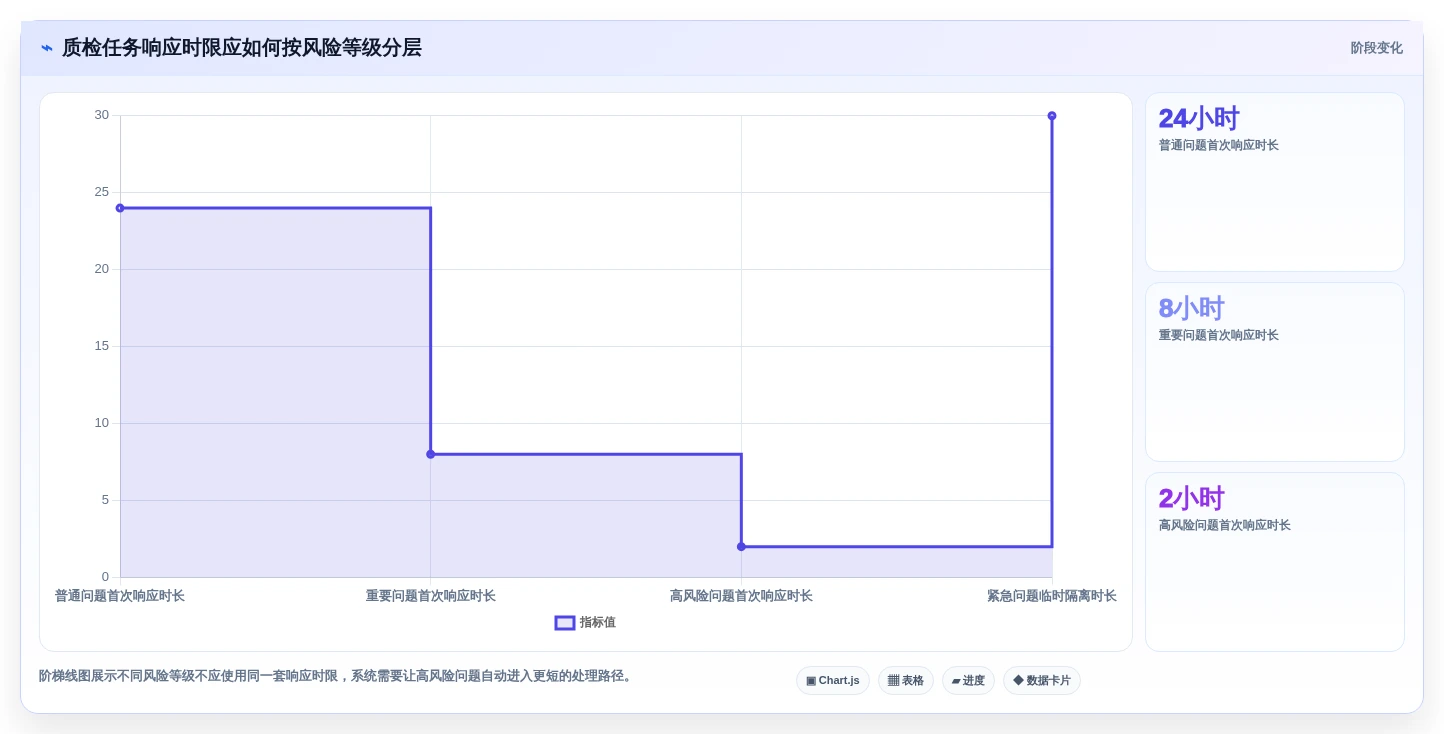Click the 指标值 legend label

point(598,622)
